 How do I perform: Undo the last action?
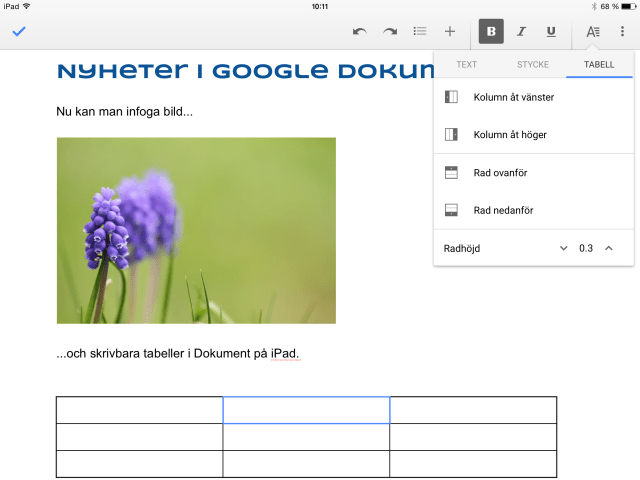(x=359, y=31)
